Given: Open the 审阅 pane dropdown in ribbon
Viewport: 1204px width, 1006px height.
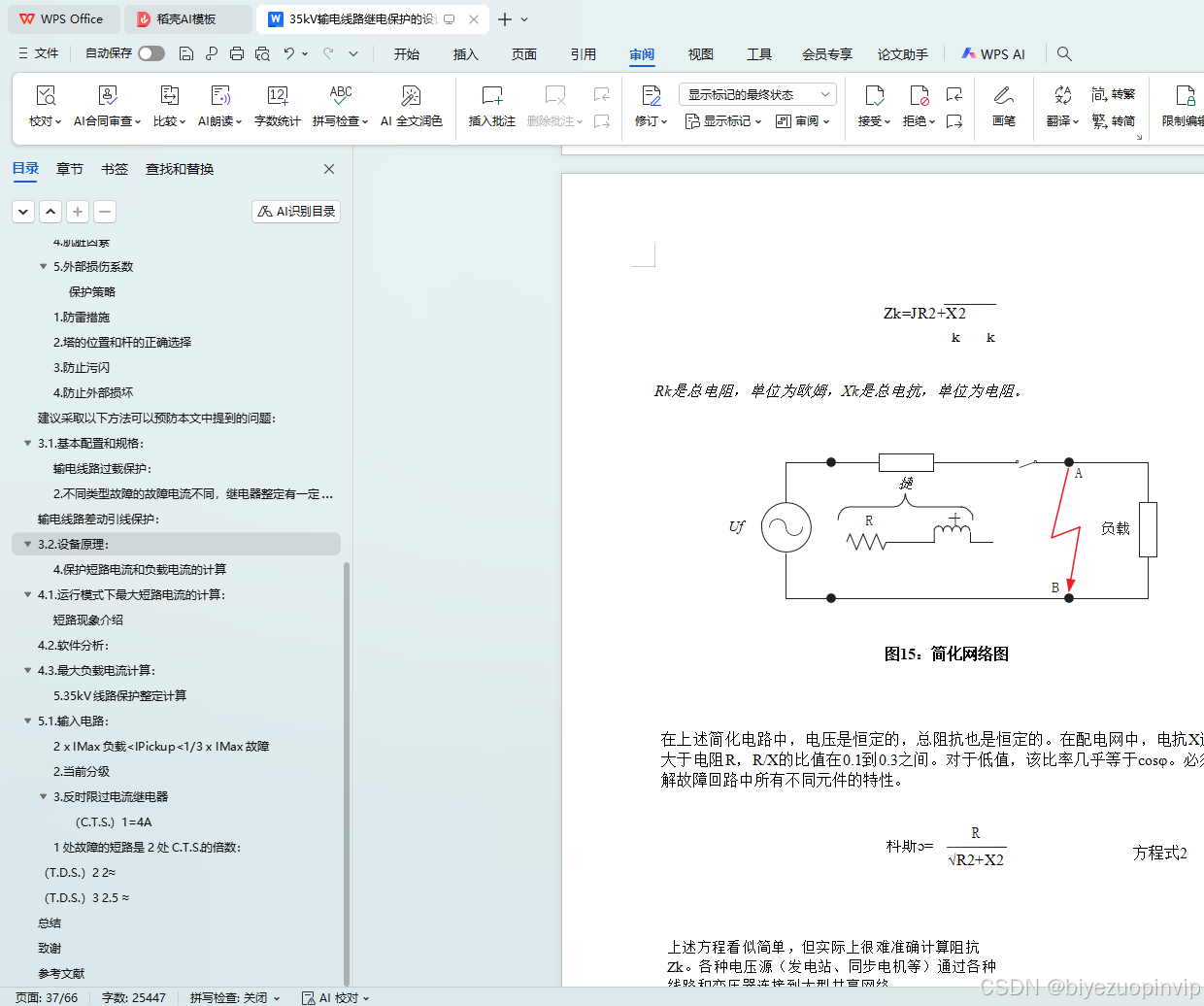Looking at the screenshot, I should [803, 121].
